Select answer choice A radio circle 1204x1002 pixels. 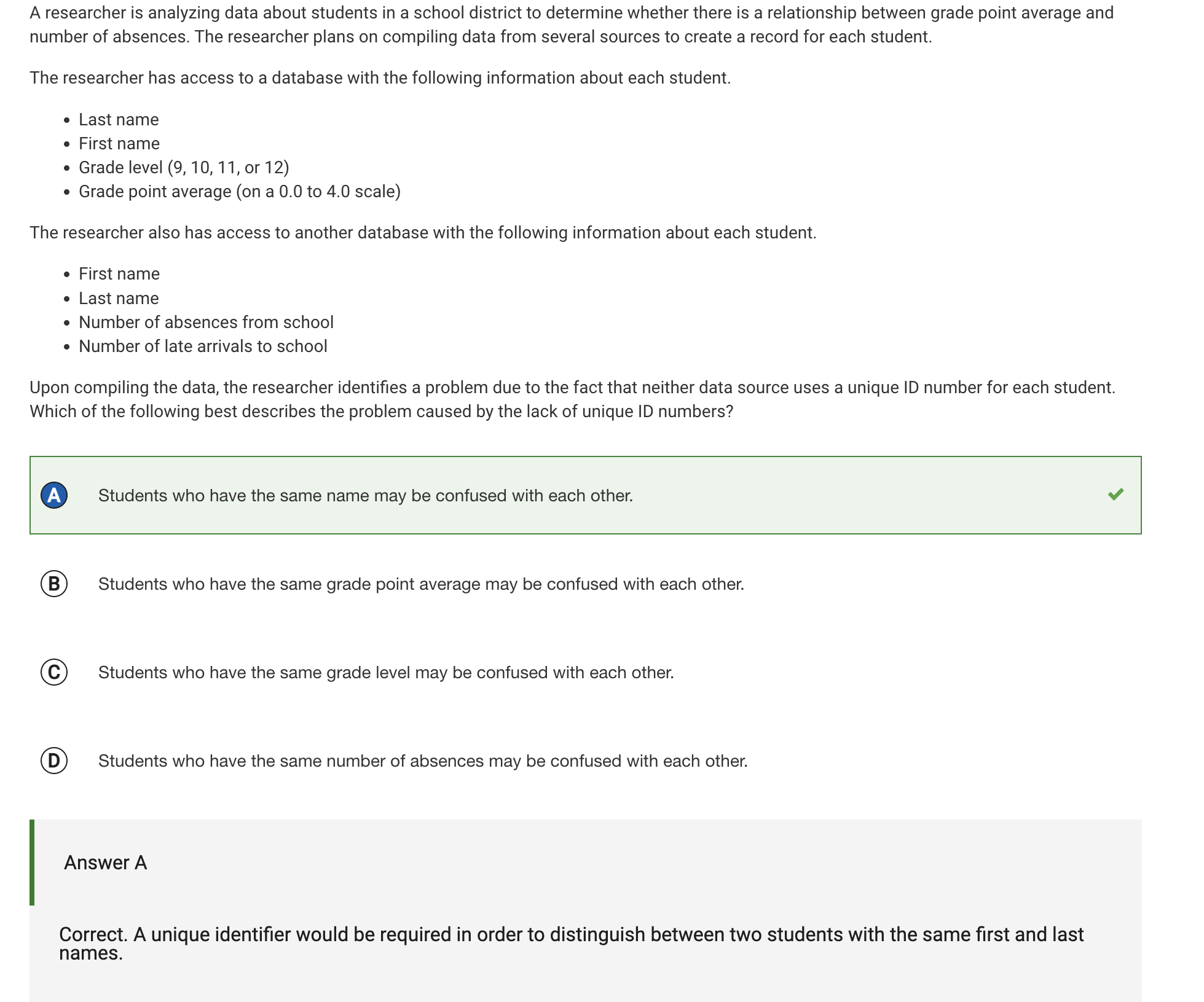pos(54,495)
